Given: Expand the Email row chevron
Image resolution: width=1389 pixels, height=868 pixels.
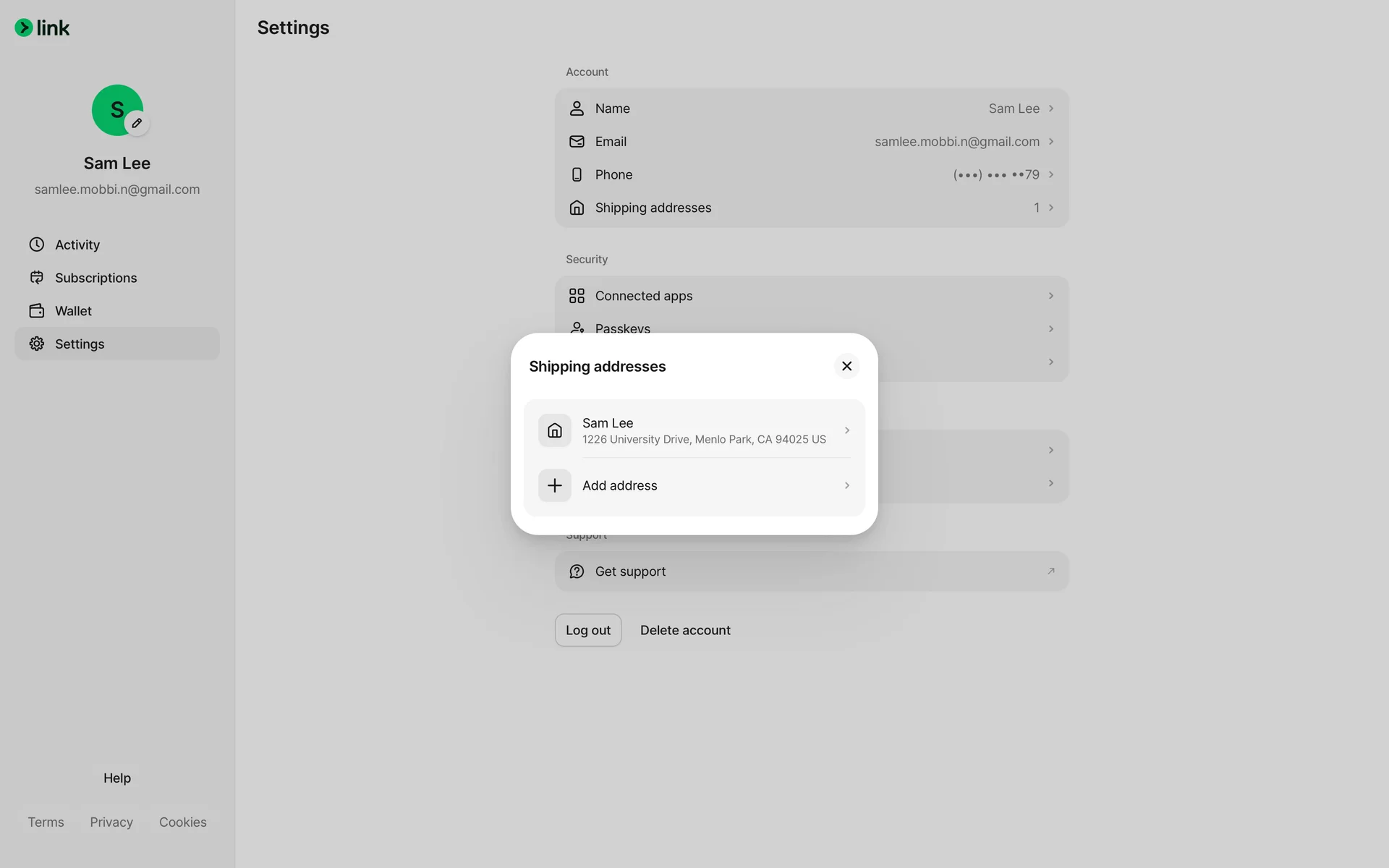Looking at the screenshot, I should [x=1051, y=142].
